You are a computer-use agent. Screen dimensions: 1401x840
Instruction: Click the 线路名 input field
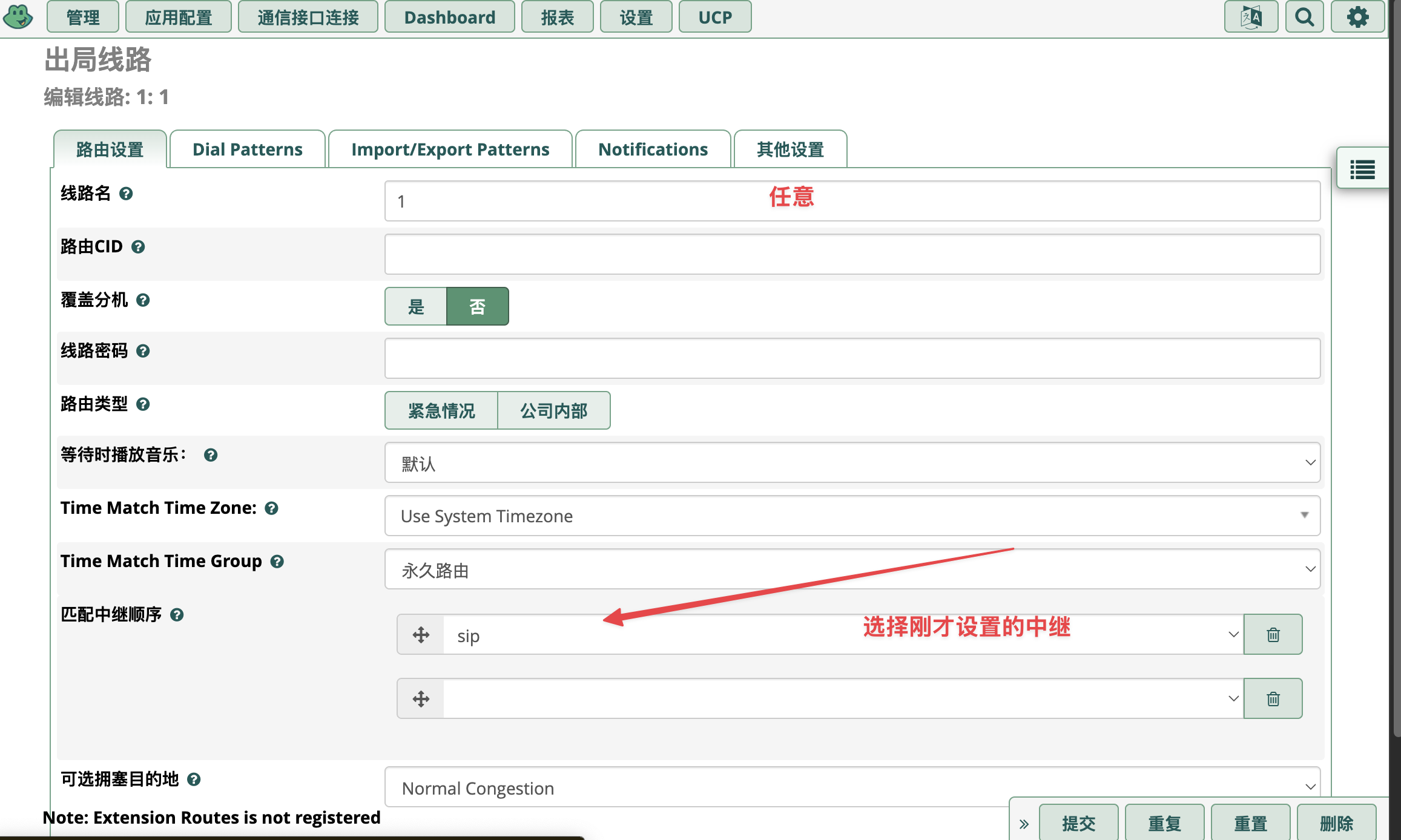tap(852, 201)
